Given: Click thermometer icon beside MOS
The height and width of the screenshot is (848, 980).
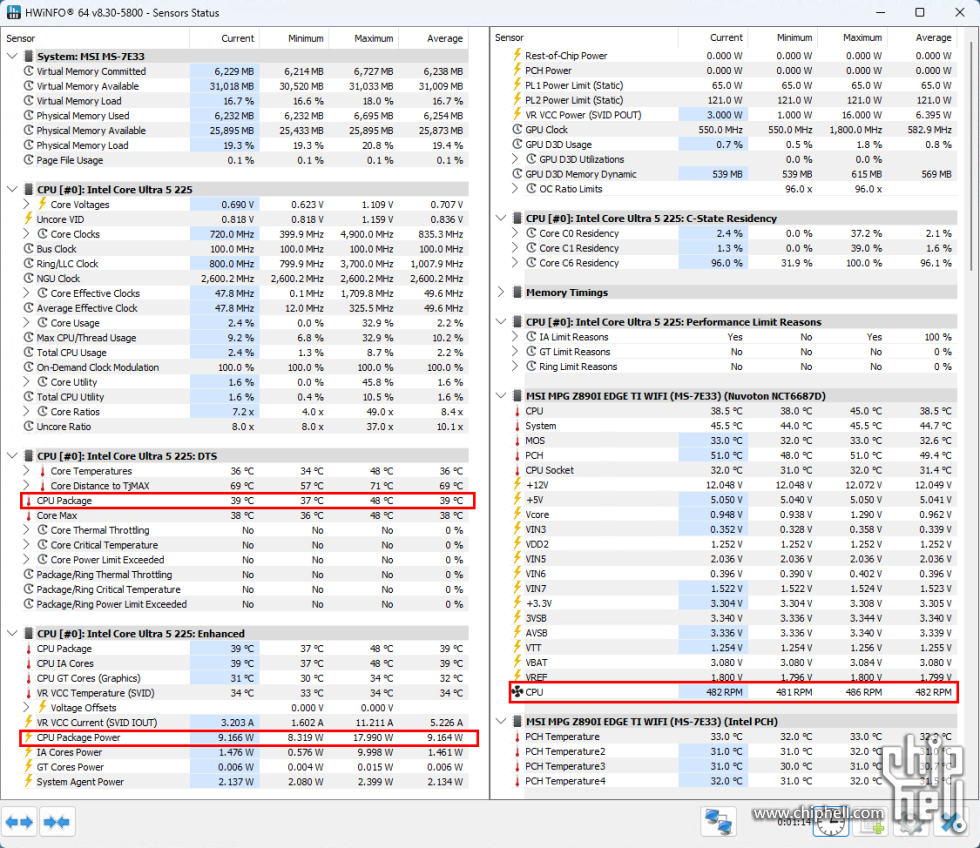Looking at the screenshot, I should [x=517, y=441].
